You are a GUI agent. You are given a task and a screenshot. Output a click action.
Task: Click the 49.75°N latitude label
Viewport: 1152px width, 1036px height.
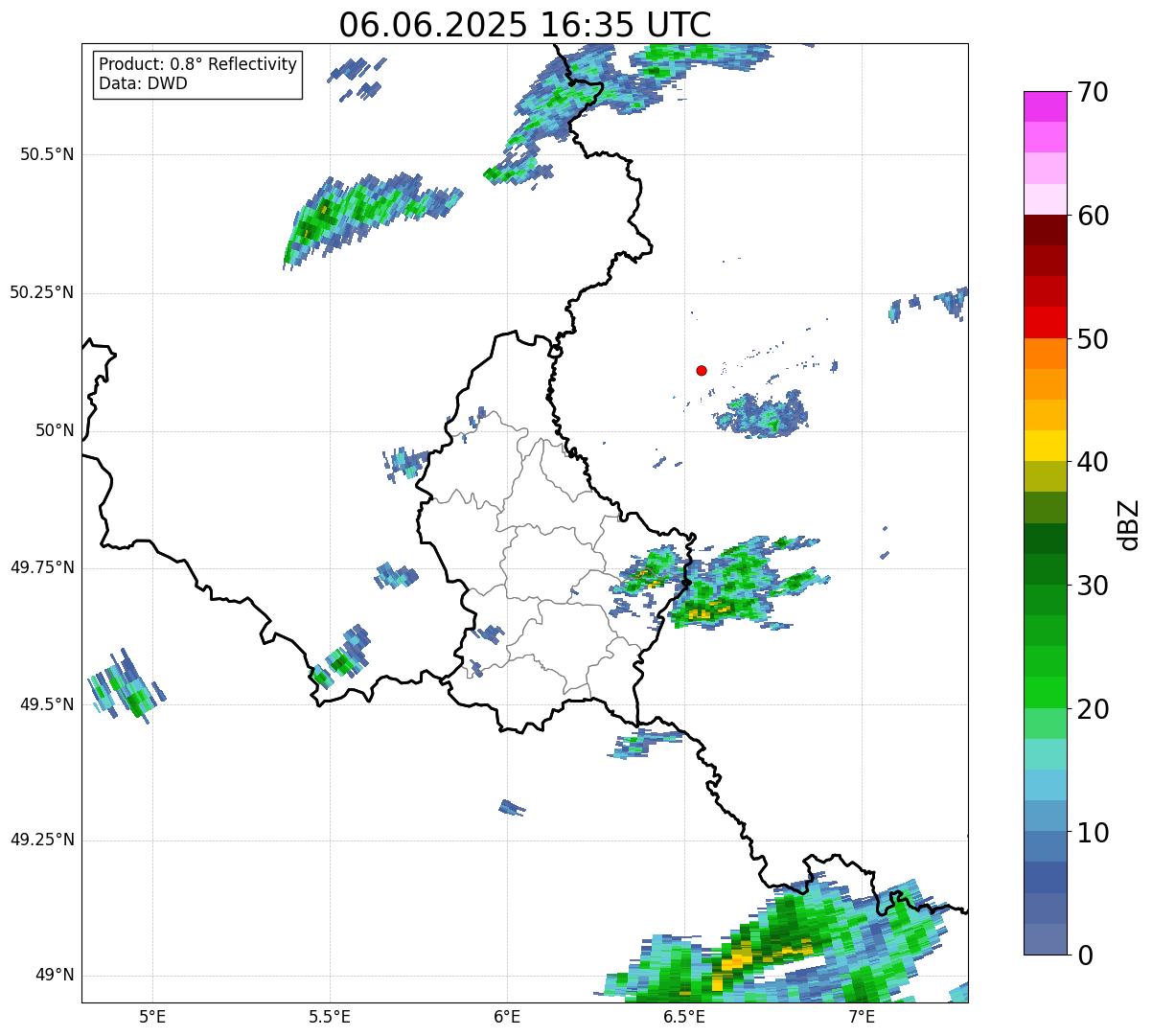pyautogui.click(x=42, y=567)
